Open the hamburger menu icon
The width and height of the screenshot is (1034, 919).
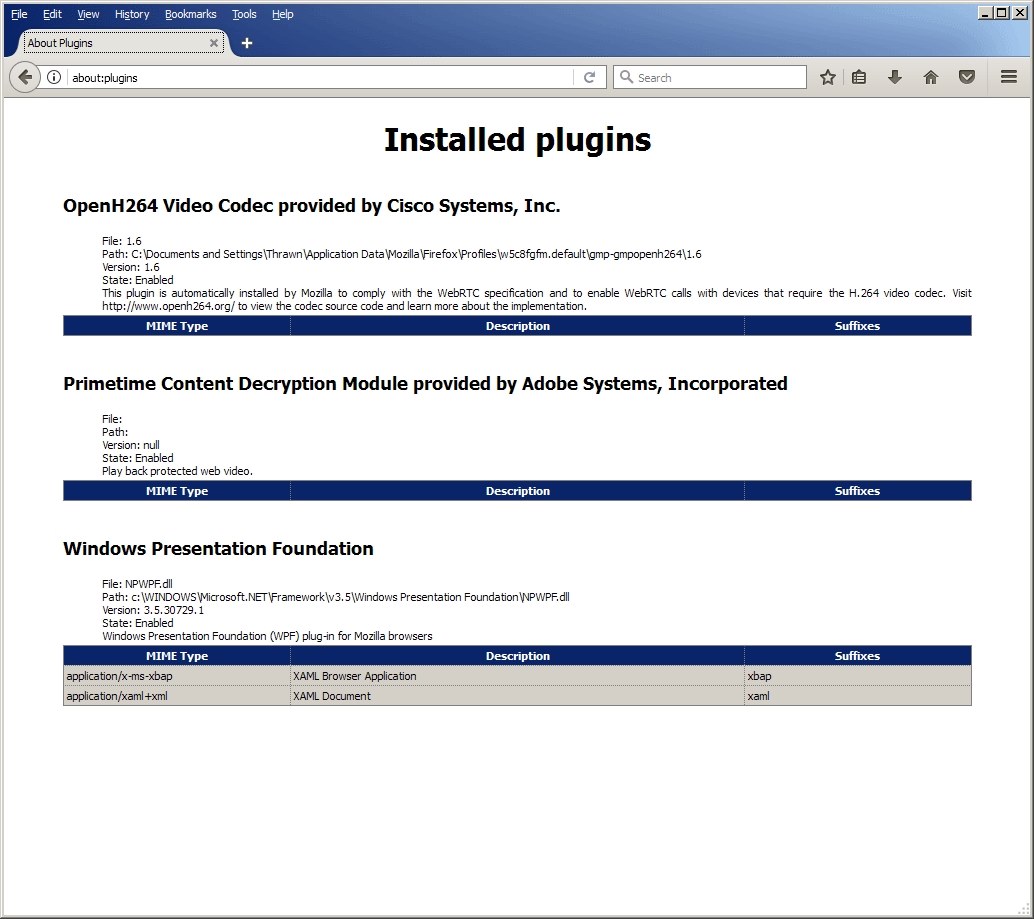(1008, 77)
